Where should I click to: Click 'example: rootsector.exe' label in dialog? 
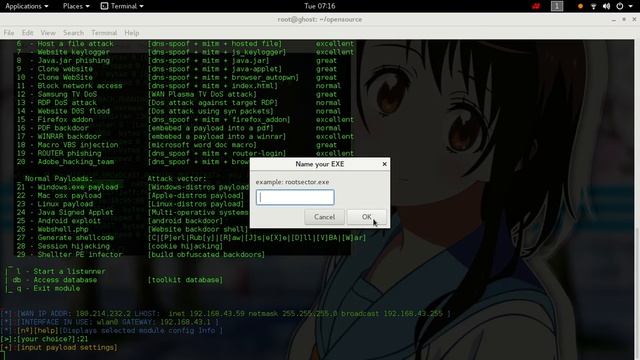(x=292, y=182)
